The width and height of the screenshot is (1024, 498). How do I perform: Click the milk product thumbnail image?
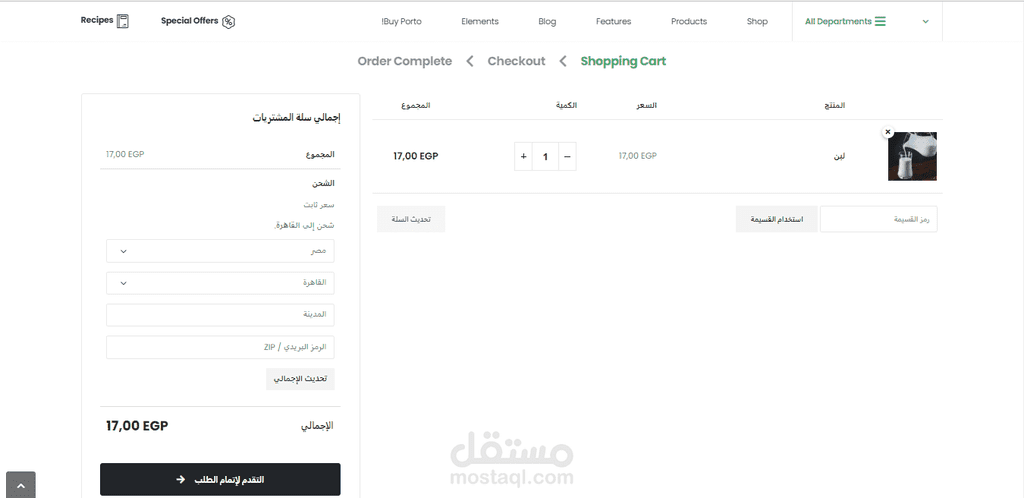[912, 157]
